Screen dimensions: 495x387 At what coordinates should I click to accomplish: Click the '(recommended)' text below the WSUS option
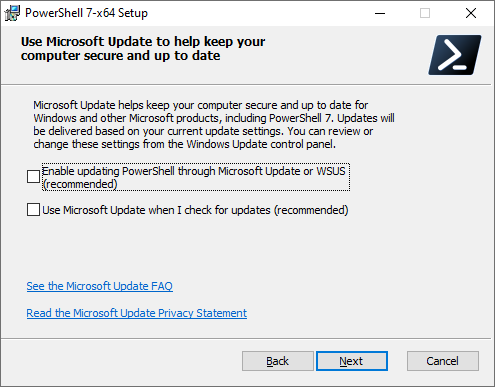click(x=80, y=184)
